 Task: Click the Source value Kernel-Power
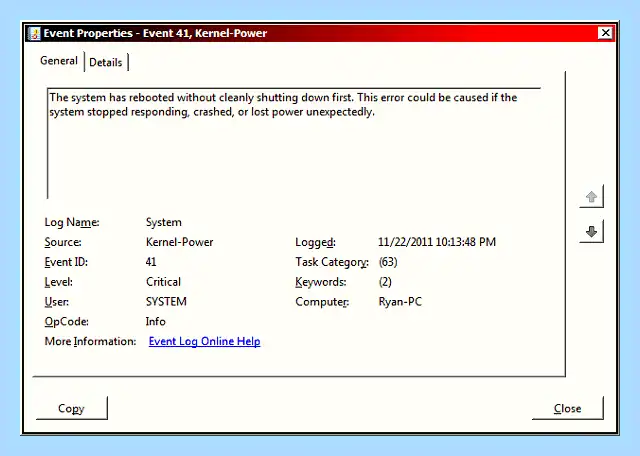point(180,242)
